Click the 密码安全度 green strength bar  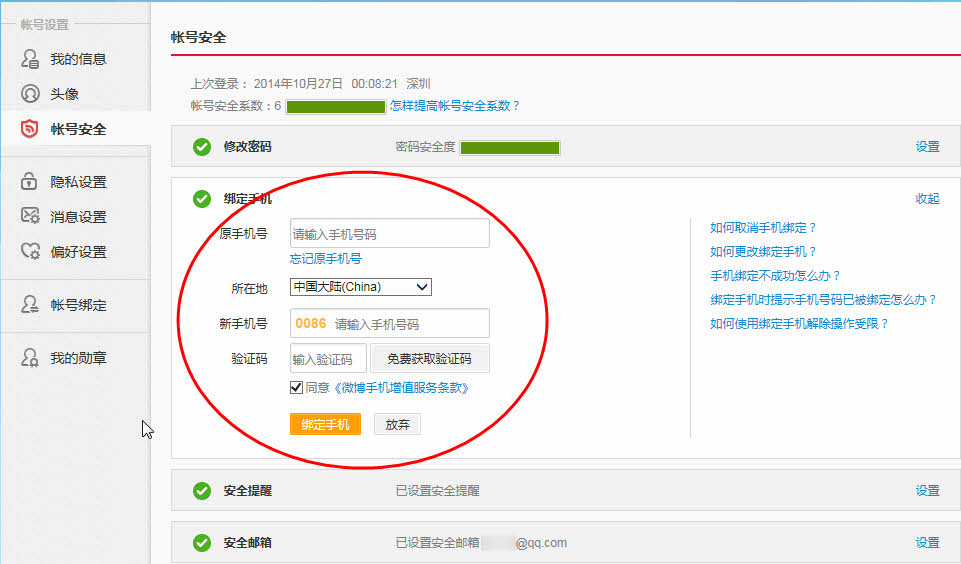(510, 148)
